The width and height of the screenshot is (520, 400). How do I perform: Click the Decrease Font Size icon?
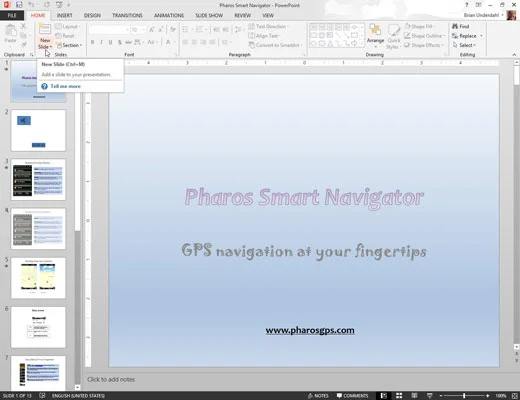[x=161, y=30]
